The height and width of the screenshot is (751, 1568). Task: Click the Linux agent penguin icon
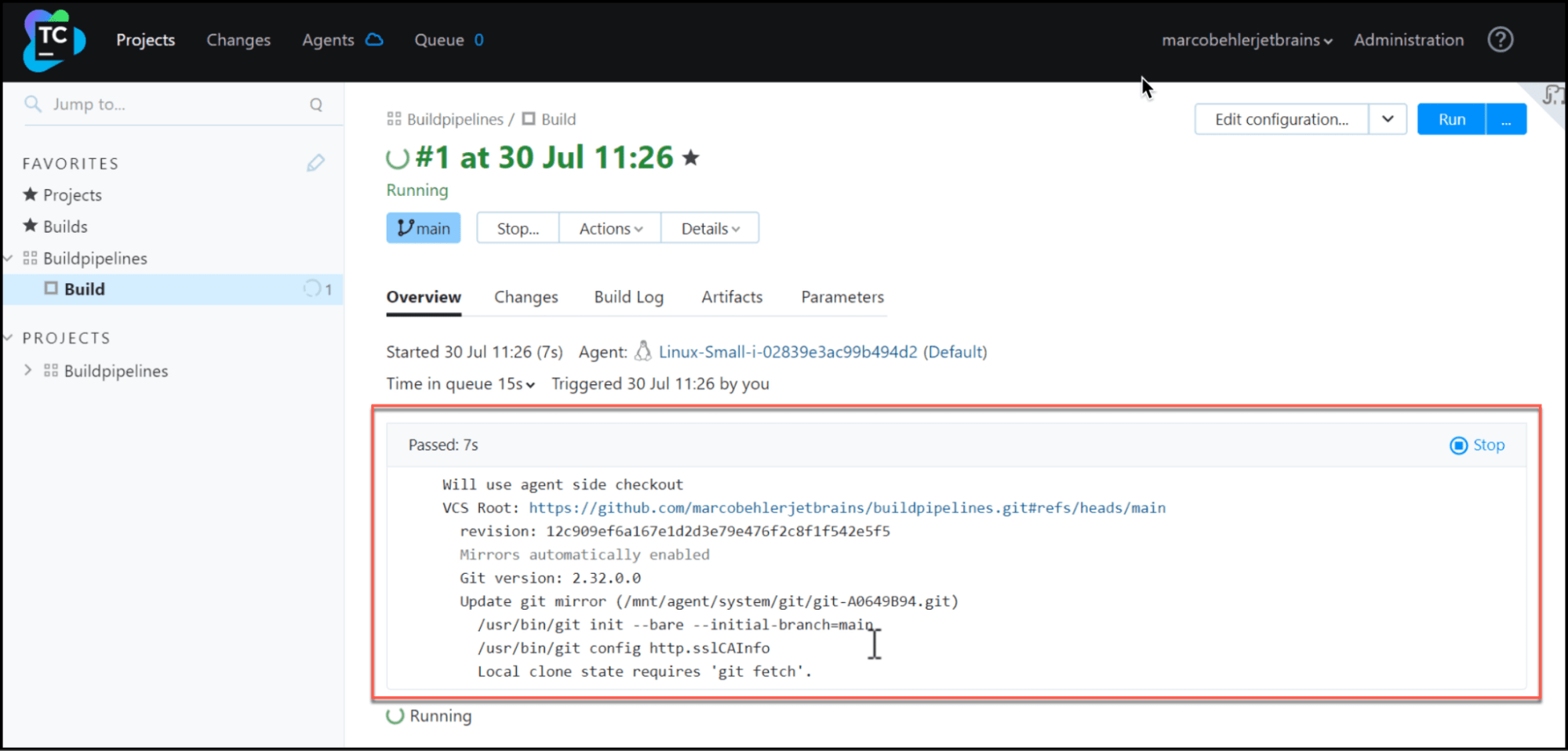tap(643, 351)
